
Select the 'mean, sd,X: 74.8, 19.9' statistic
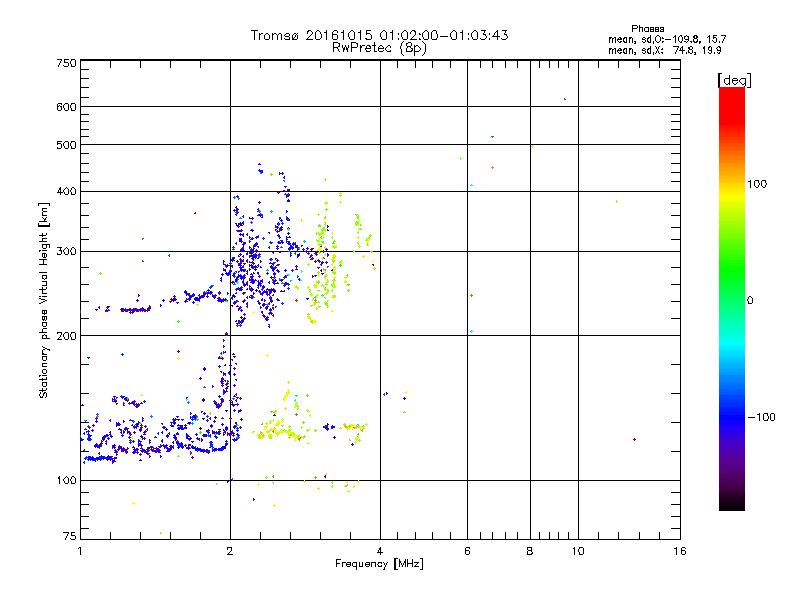[665, 50]
